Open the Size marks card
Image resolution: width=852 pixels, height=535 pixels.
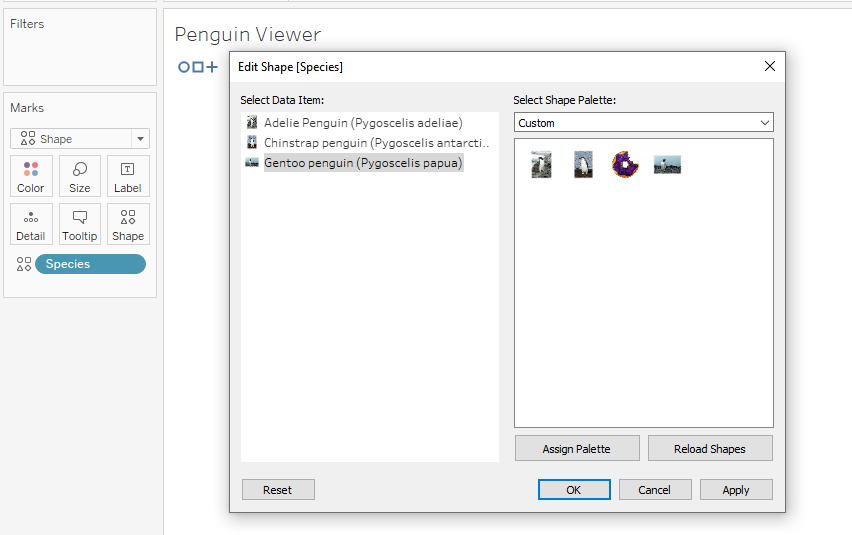click(x=80, y=176)
